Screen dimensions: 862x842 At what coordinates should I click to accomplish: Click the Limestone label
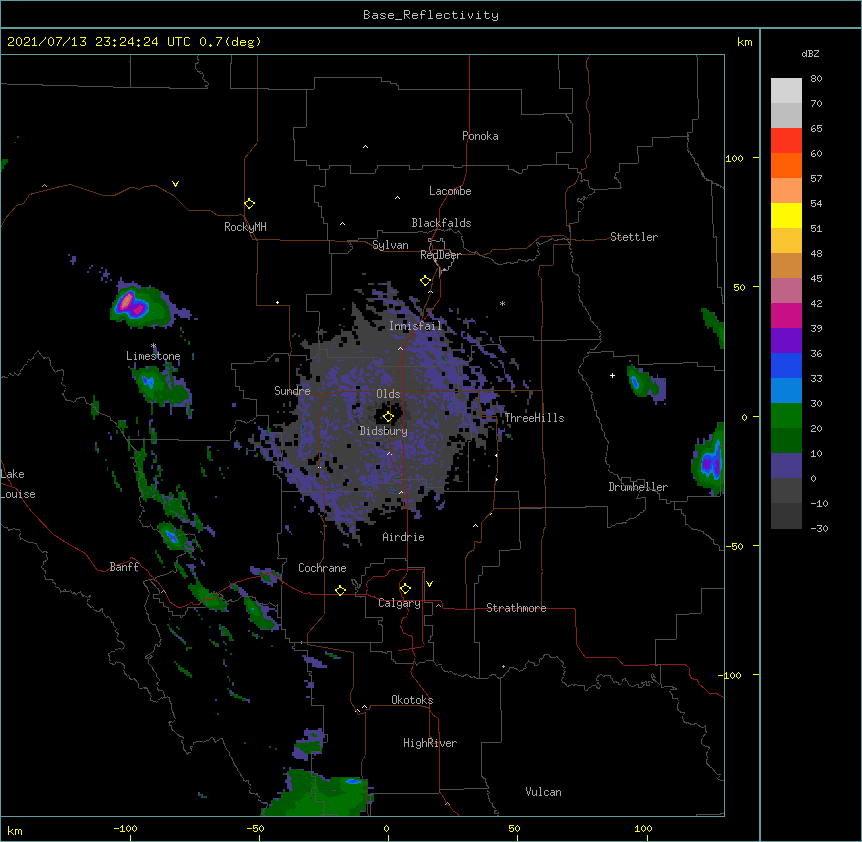[153, 356]
